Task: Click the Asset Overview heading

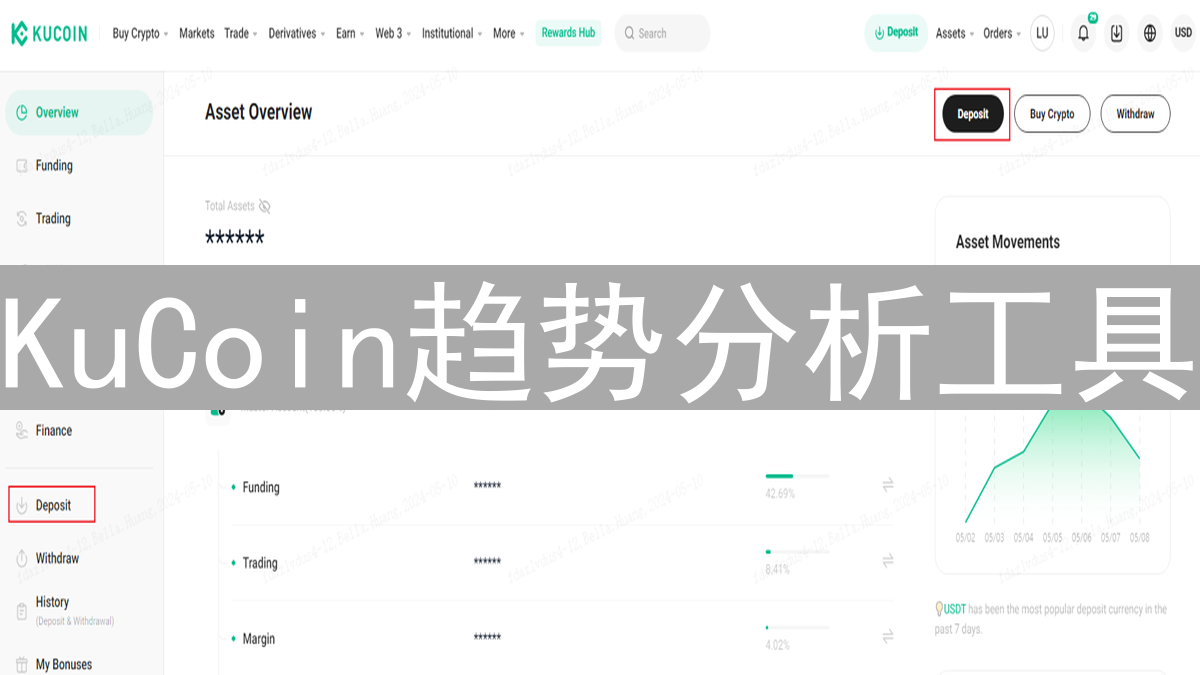Action: (x=258, y=112)
